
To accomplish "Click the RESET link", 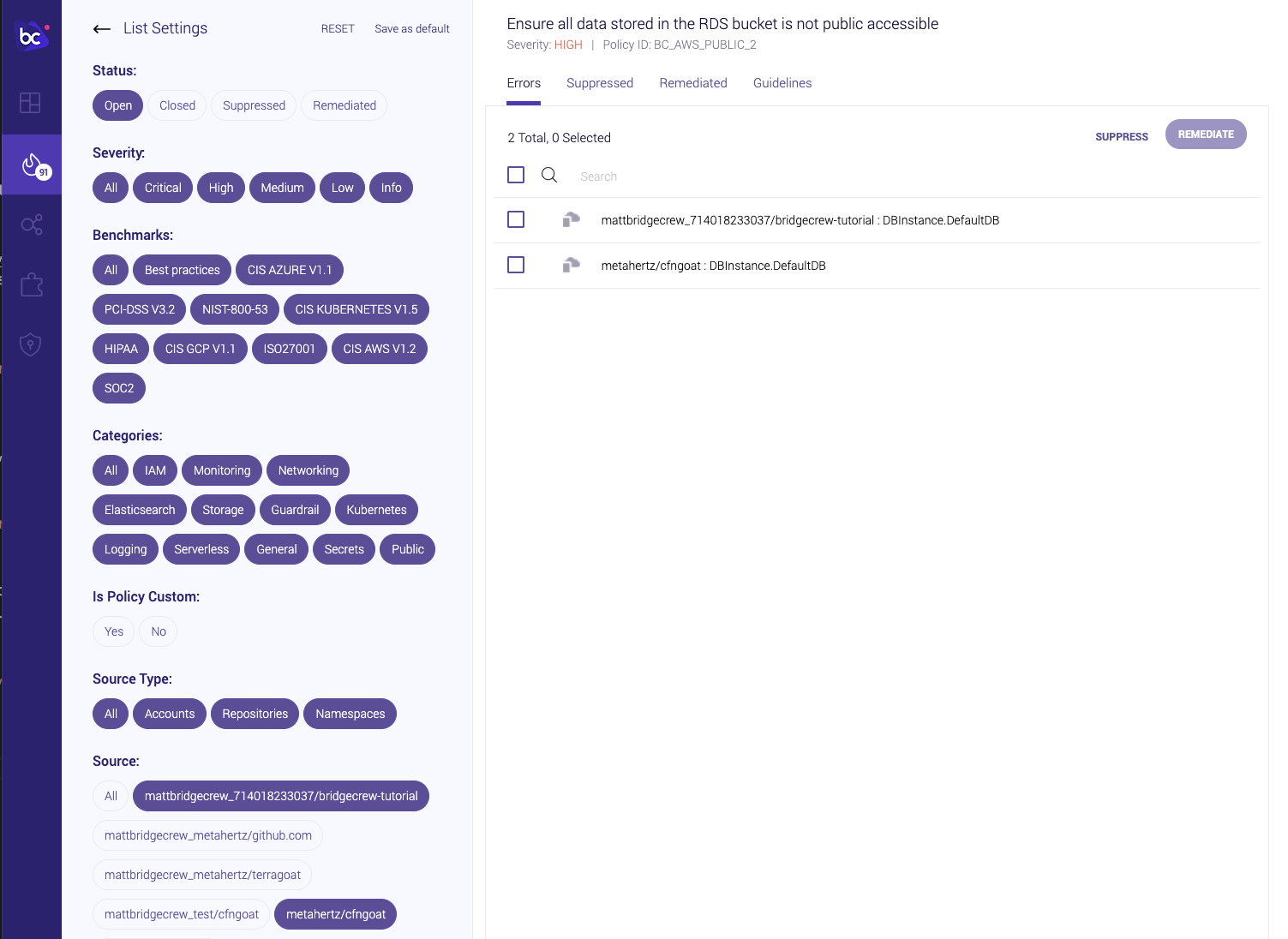I will point(338,29).
